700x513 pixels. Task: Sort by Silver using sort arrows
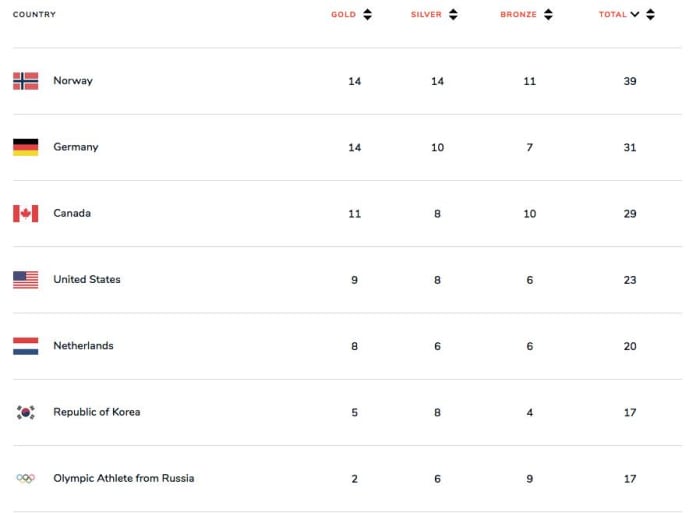point(453,15)
